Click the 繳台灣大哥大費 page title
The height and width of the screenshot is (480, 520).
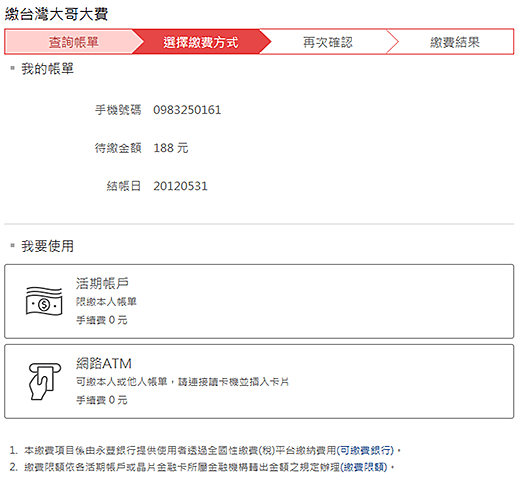(x=56, y=14)
